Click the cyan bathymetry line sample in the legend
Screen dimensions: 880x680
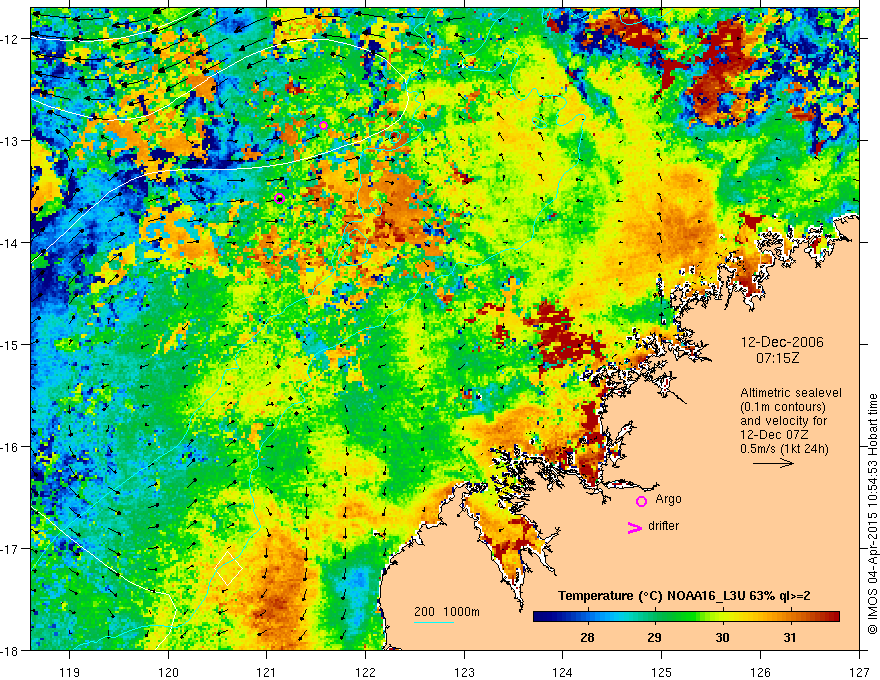click(x=434, y=622)
